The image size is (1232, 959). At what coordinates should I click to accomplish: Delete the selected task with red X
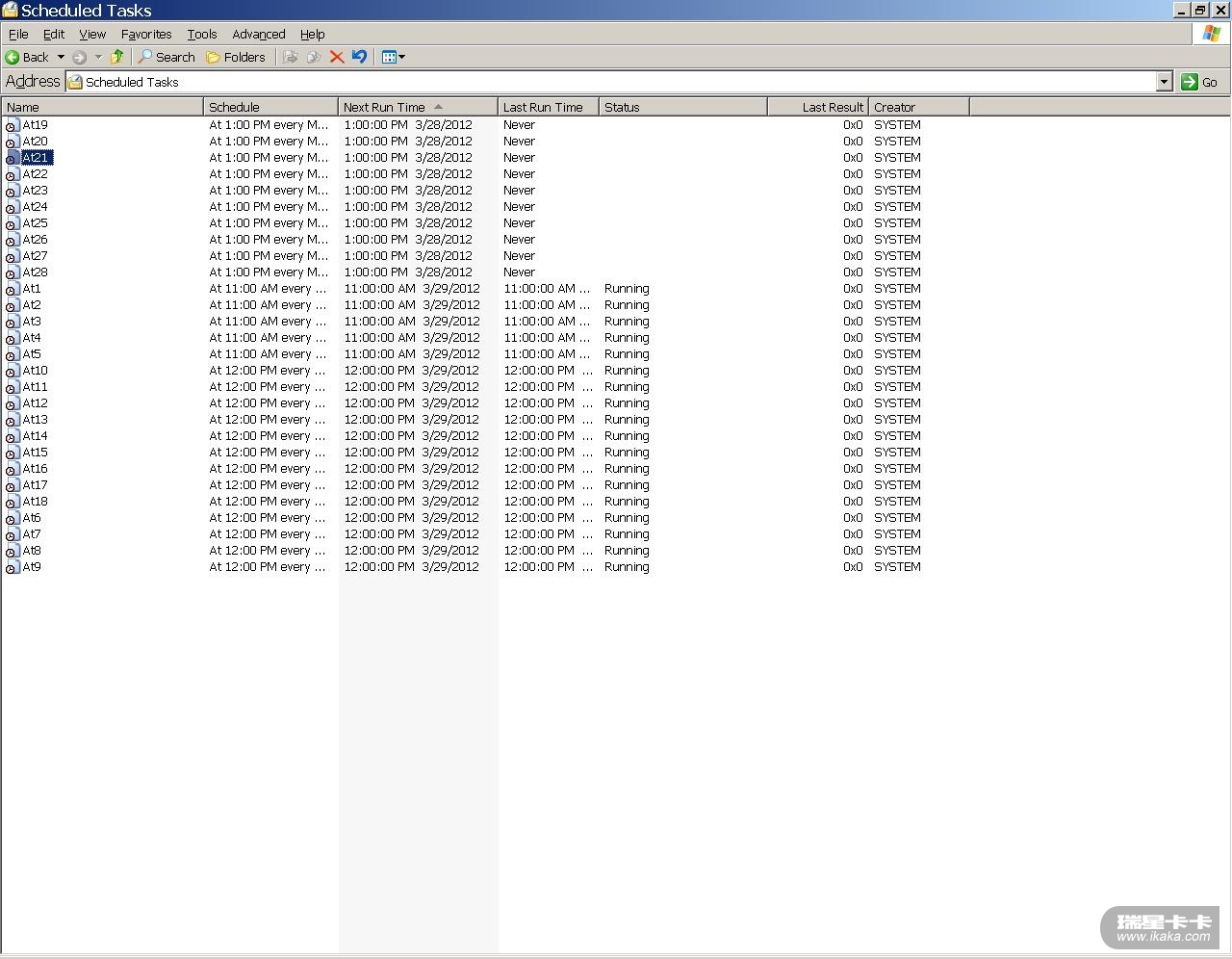tap(337, 58)
